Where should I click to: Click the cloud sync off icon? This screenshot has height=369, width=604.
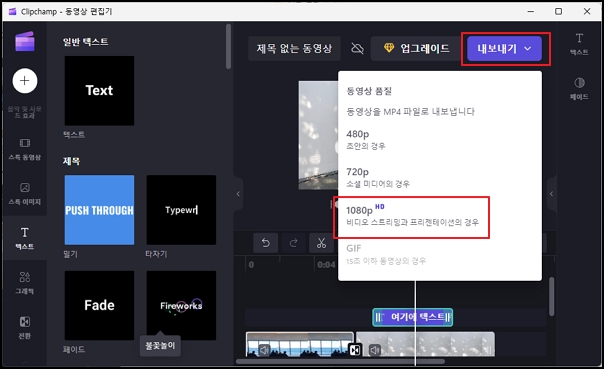click(357, 49)
